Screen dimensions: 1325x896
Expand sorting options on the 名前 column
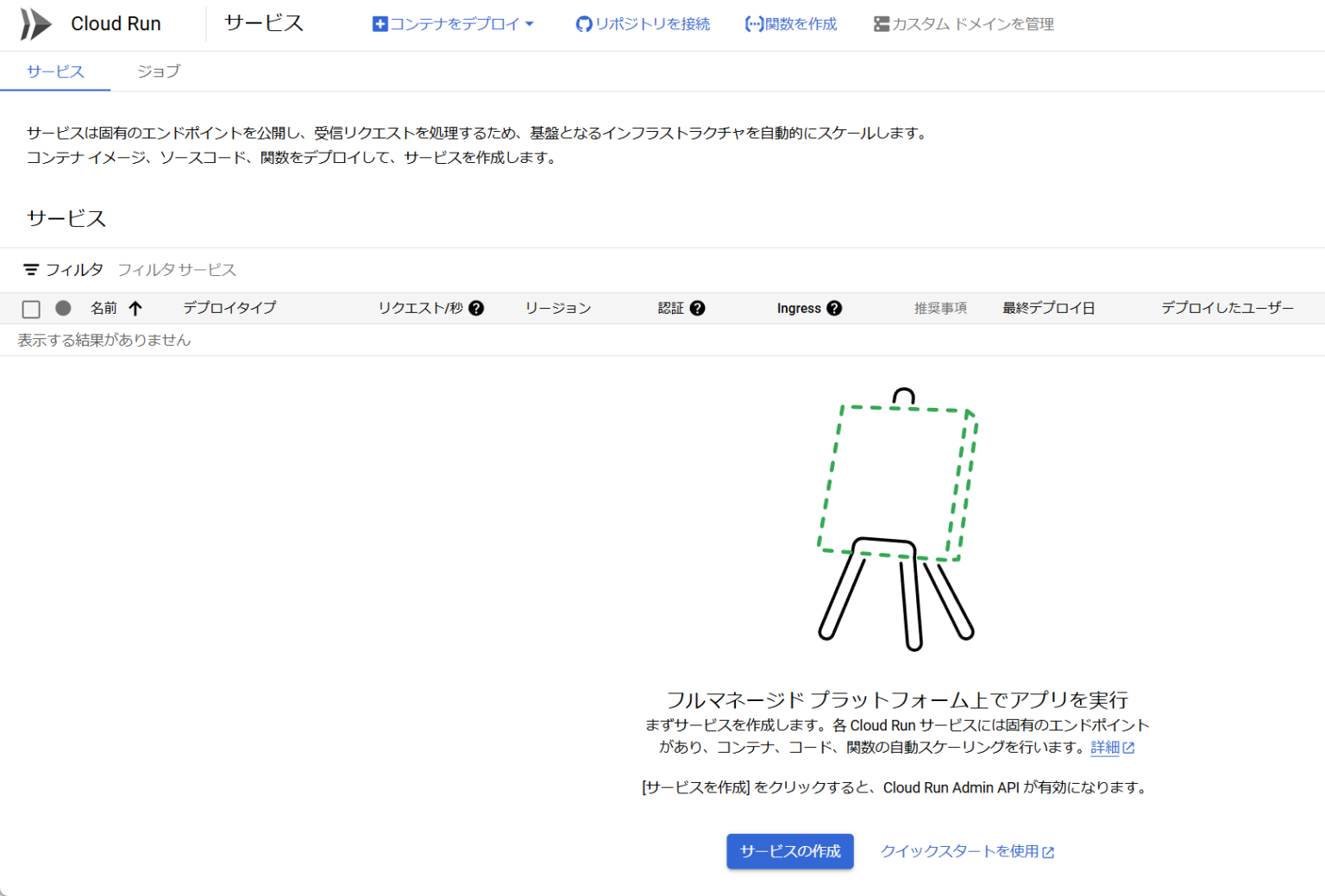coord(135,308)
